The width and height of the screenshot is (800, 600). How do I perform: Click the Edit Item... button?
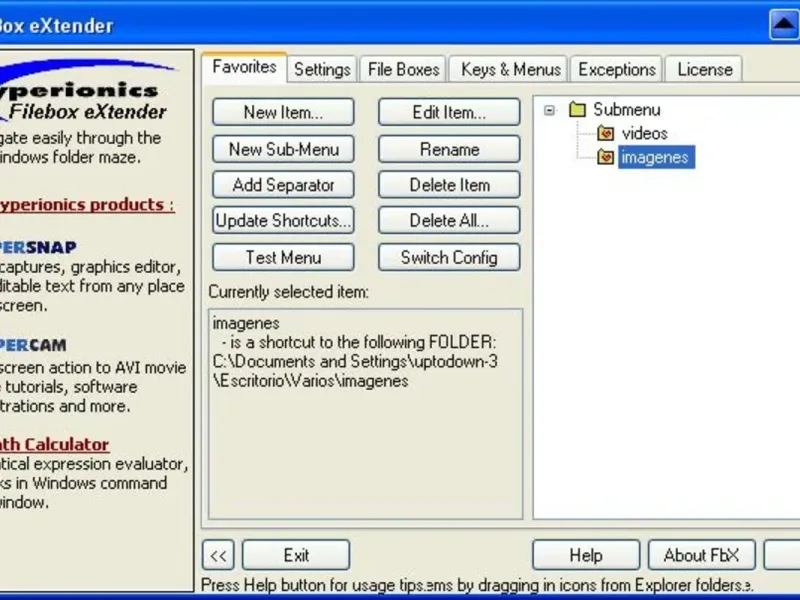(449, 112)
